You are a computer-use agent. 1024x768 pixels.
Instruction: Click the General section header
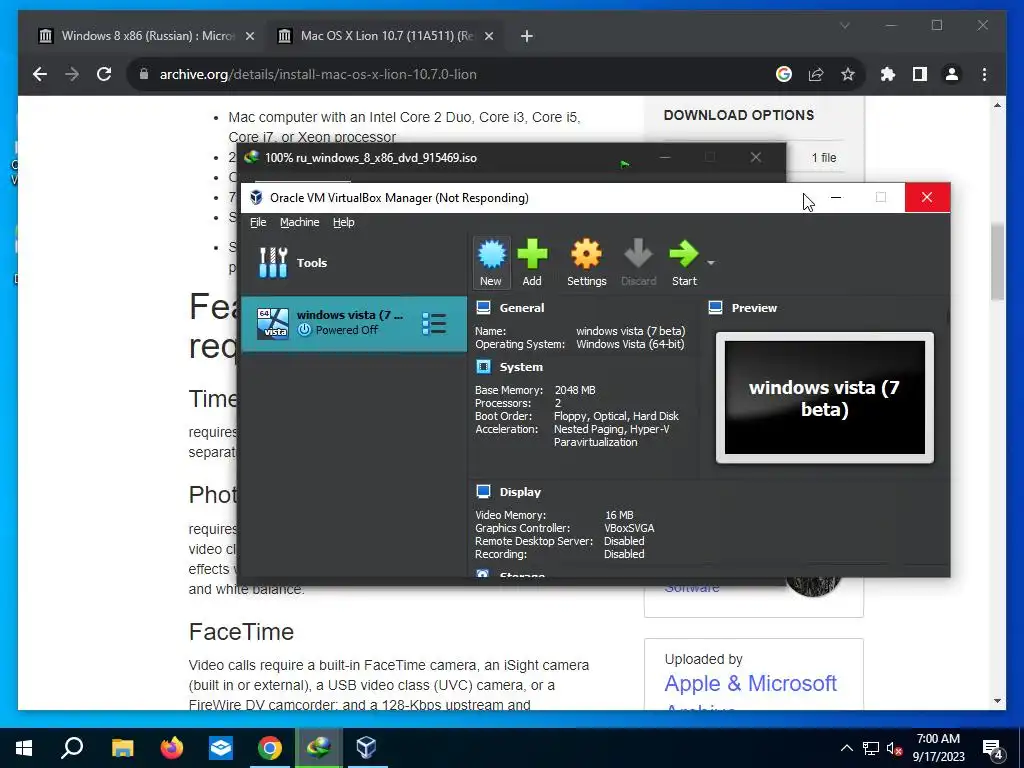521,308
